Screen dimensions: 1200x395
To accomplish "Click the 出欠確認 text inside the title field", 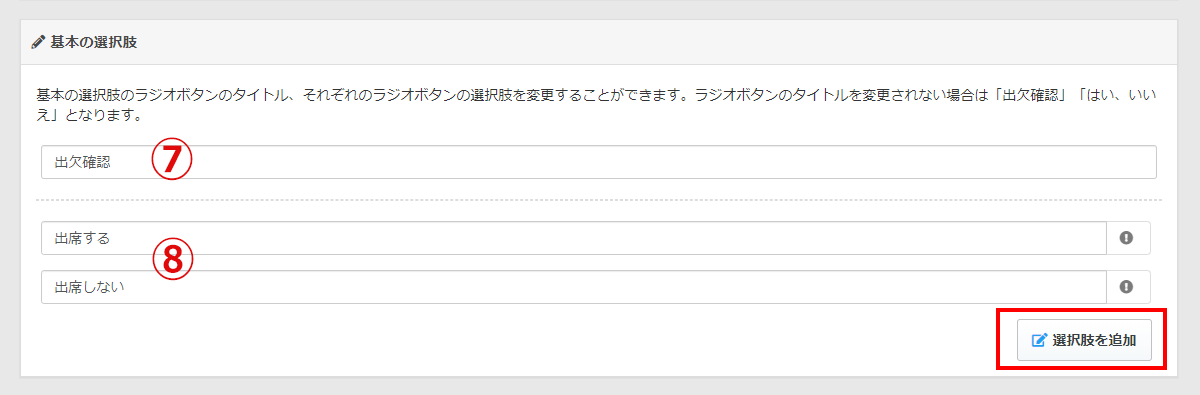I will coord(82,162).
